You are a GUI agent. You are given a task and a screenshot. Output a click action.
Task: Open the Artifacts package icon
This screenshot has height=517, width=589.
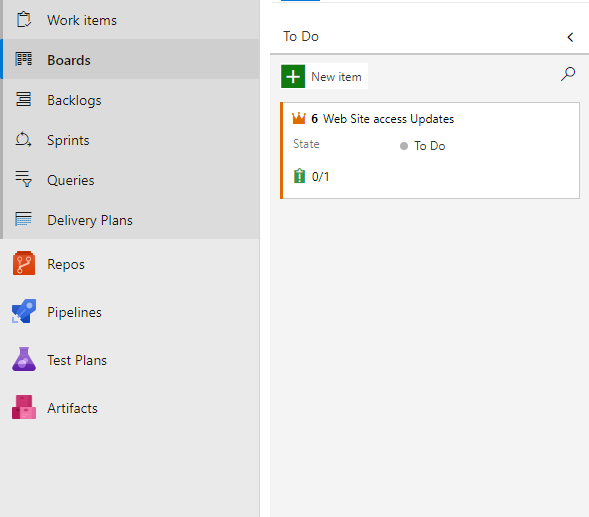24,407
